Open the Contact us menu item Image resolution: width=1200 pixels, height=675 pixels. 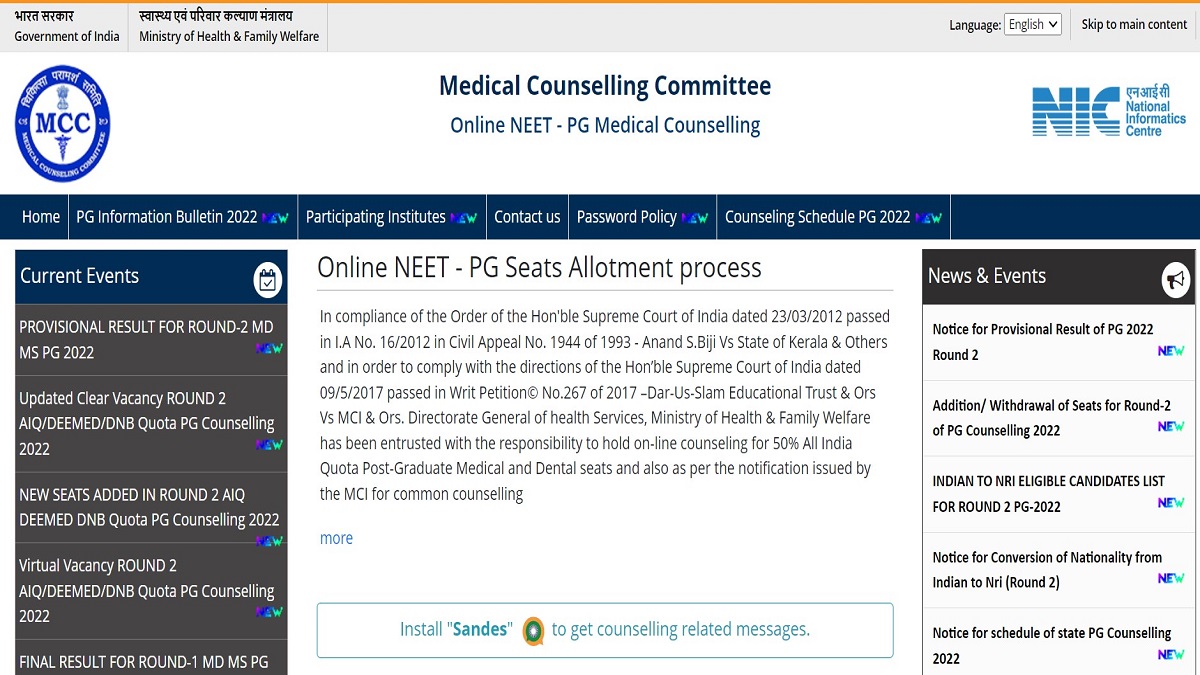tap(527, 217)
